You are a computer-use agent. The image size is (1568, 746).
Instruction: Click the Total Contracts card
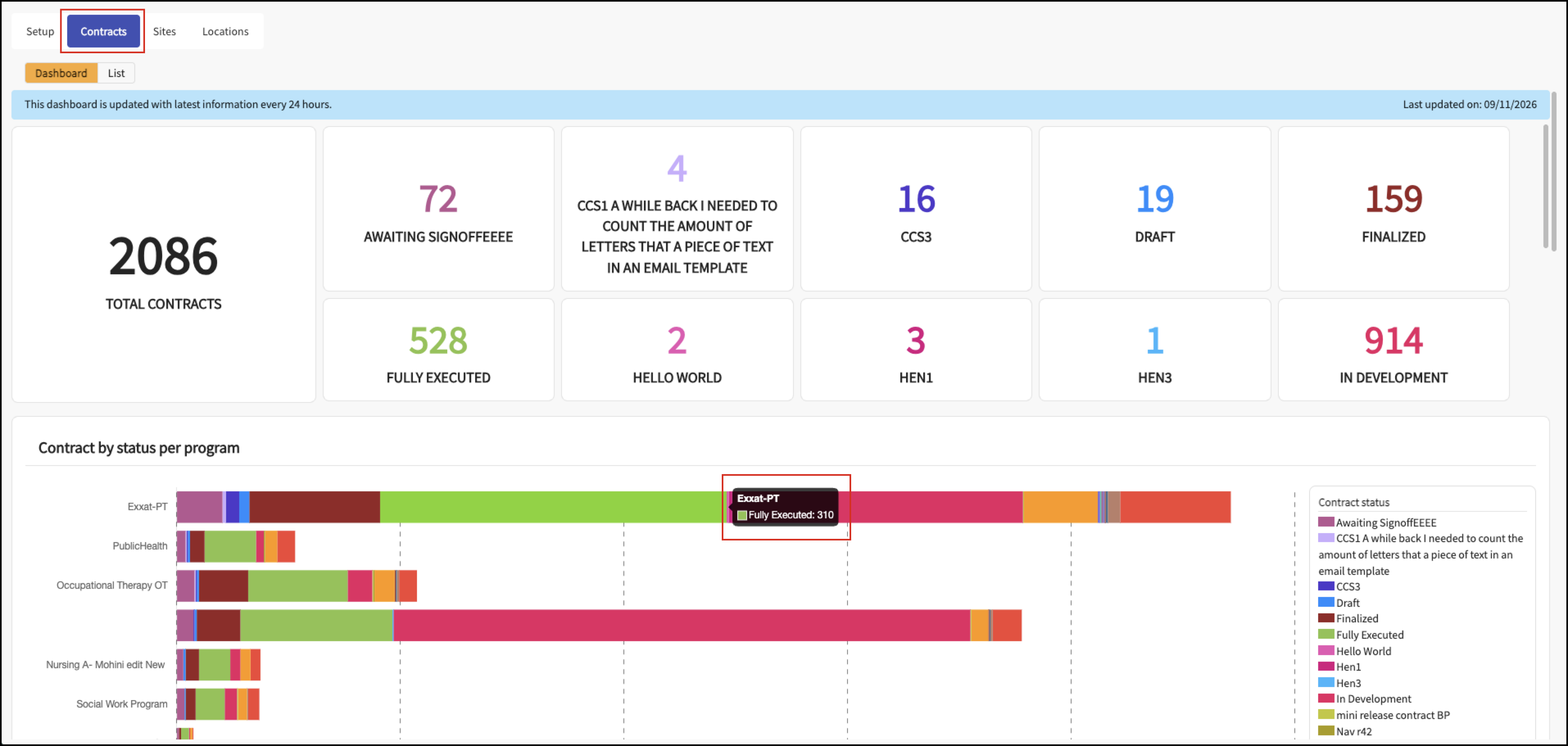[164, 264]
